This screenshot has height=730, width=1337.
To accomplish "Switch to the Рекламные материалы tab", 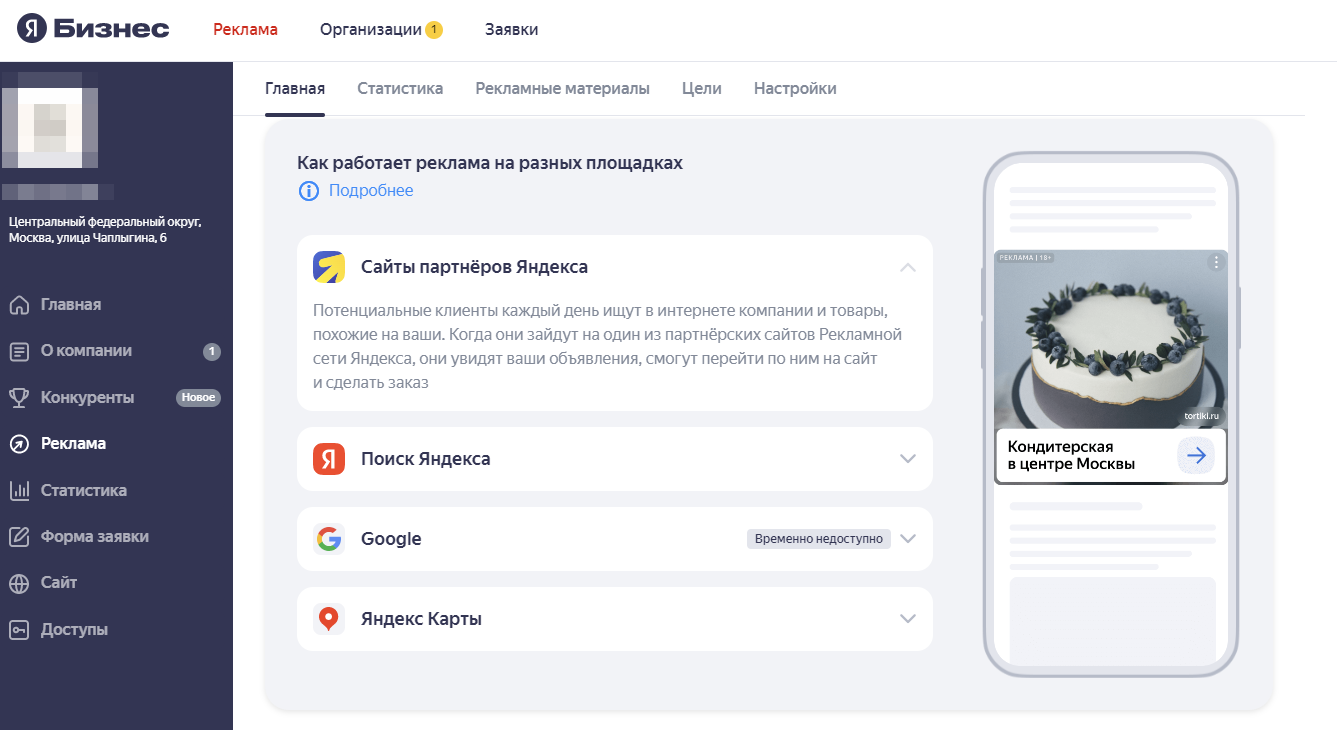I will point(562,88).
